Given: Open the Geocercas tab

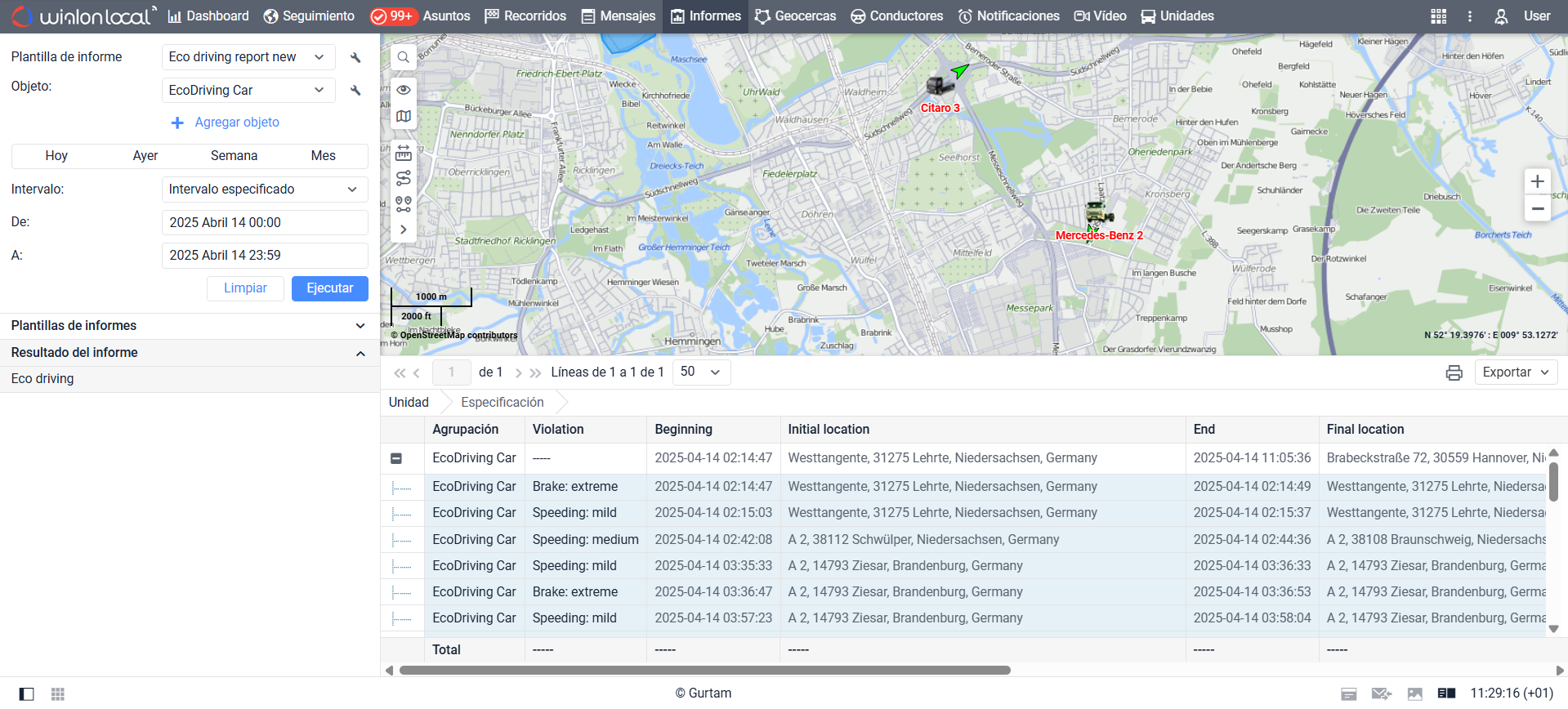Looking at the screenshot, I should (795, 16).
